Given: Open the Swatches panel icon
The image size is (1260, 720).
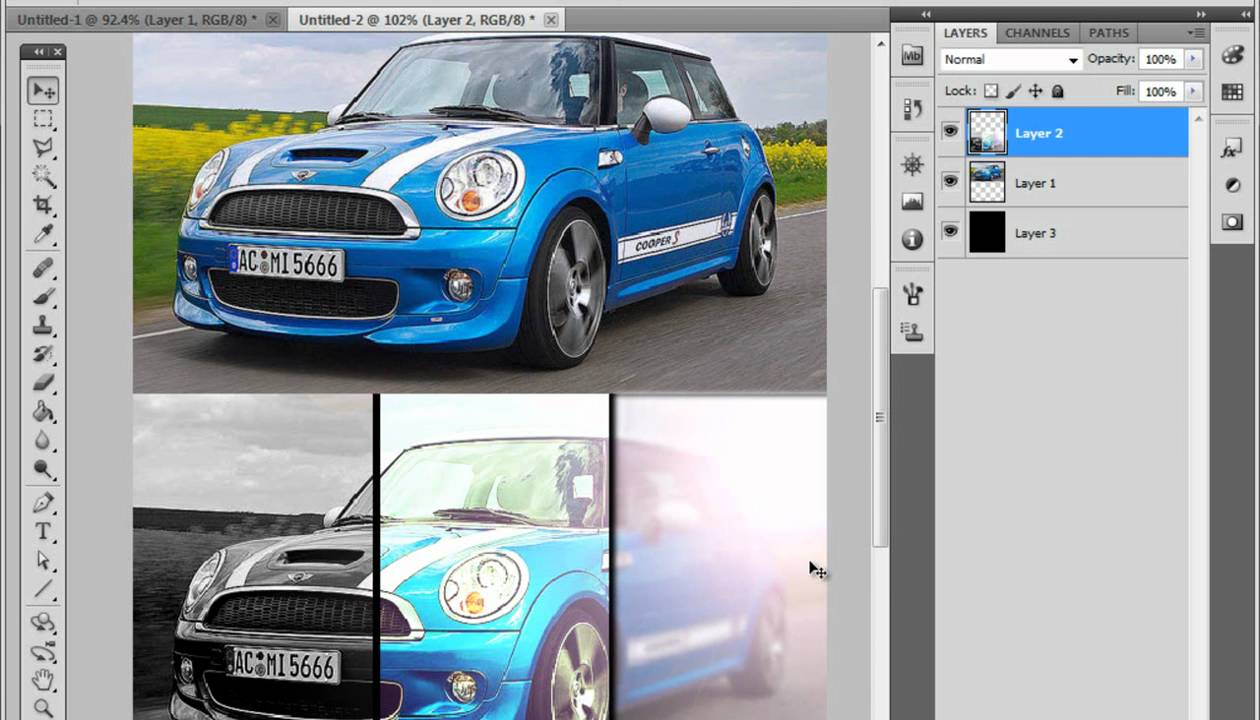Looking at the screenshot, I should click(x=1232, y=92).
